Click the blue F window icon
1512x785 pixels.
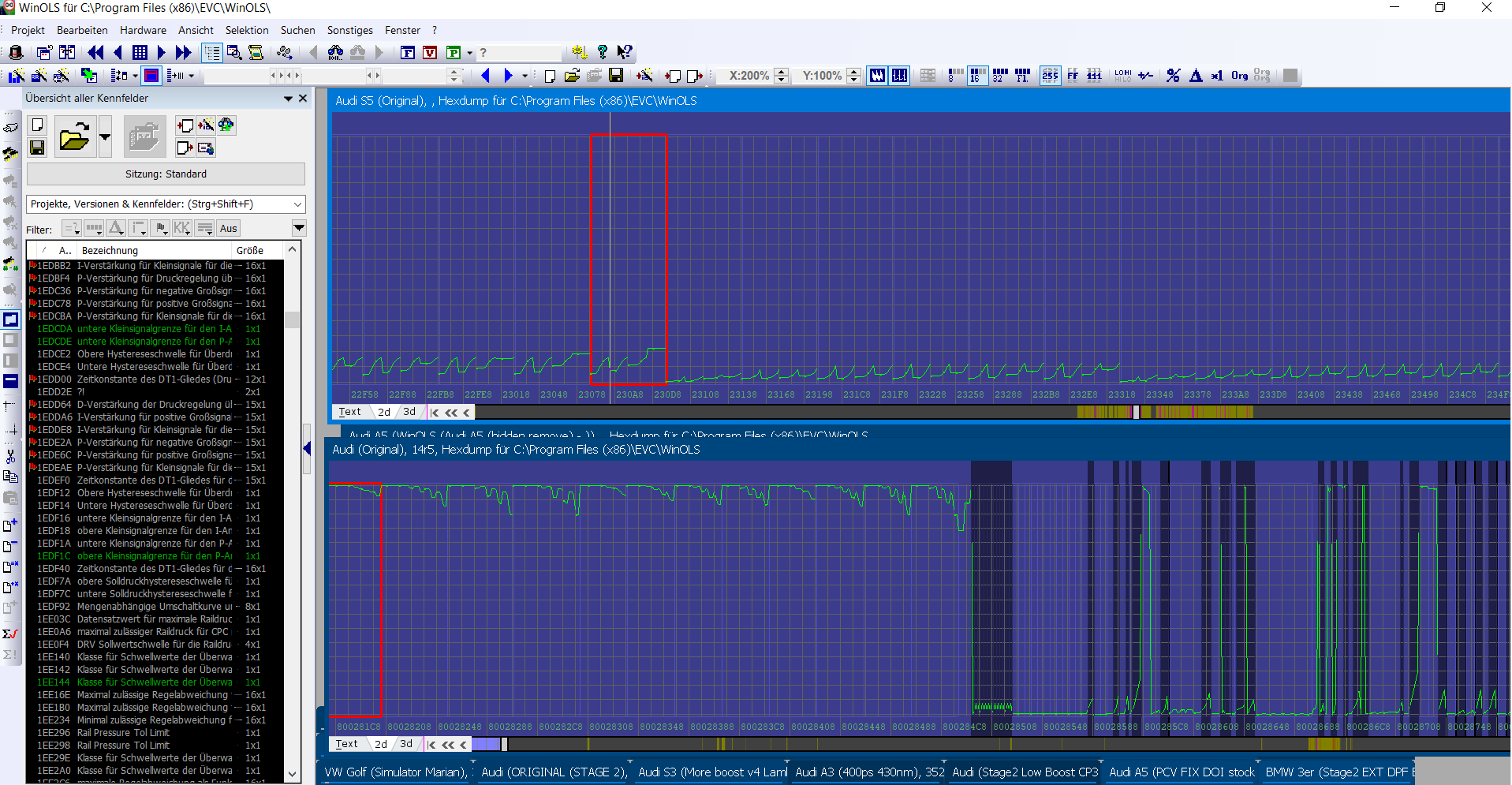(x=408, y=52)
